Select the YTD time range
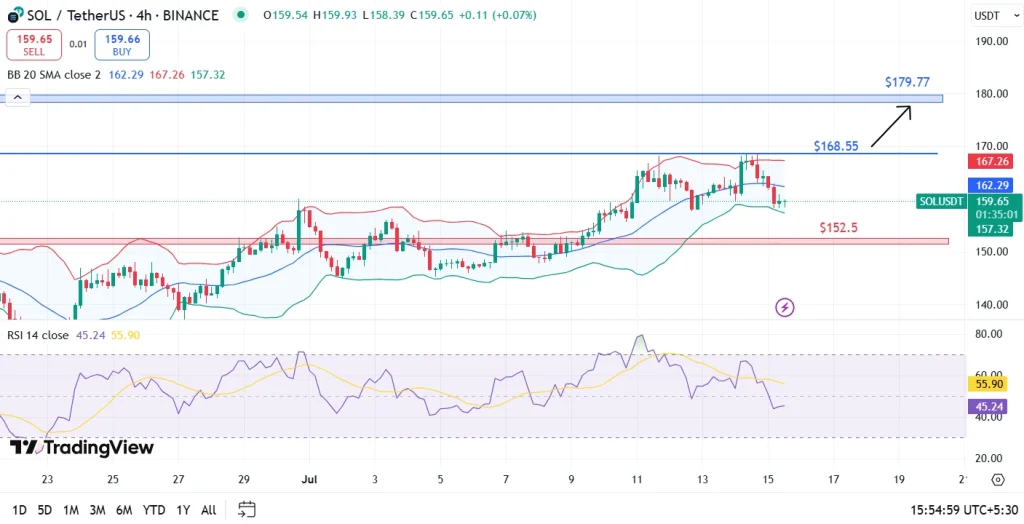 click(154, 510)
